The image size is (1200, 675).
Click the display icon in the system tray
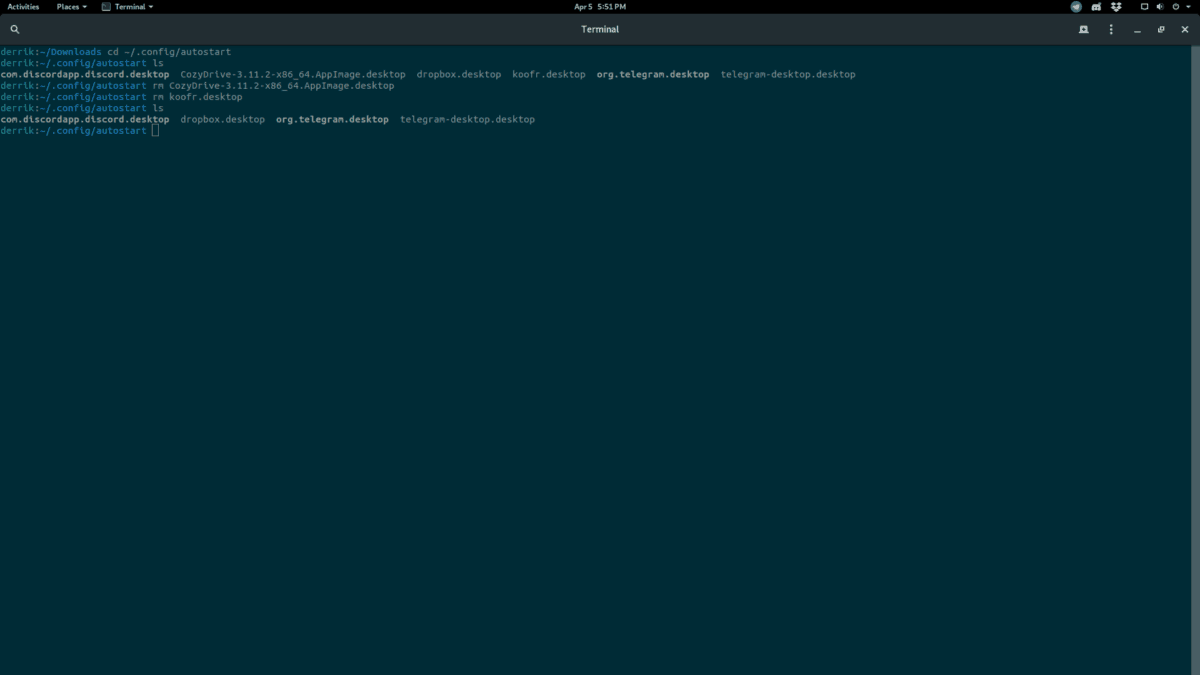1144,6
